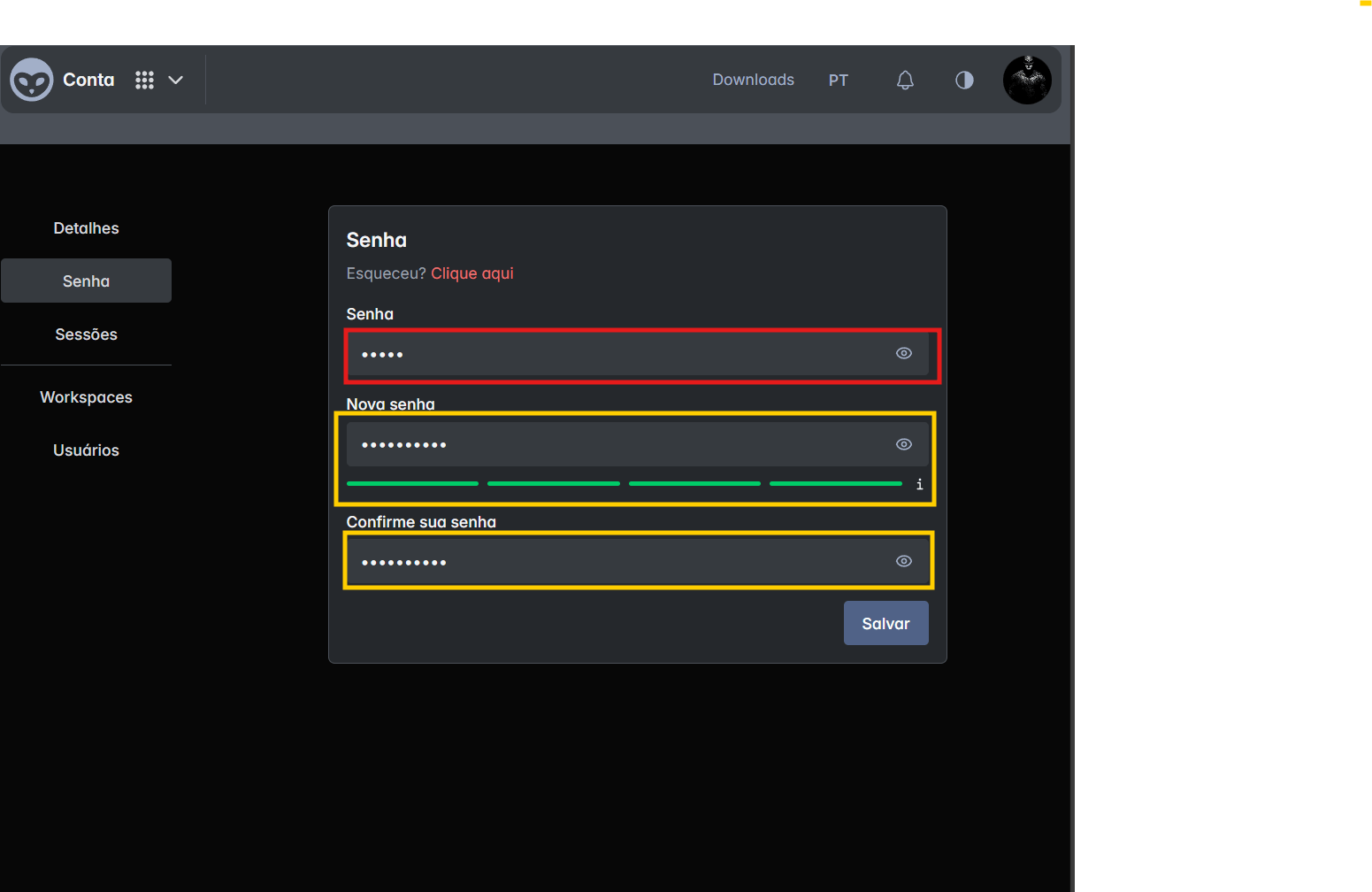Click the Downloads link
This screenshot has width=1372, height=892.
753,80
